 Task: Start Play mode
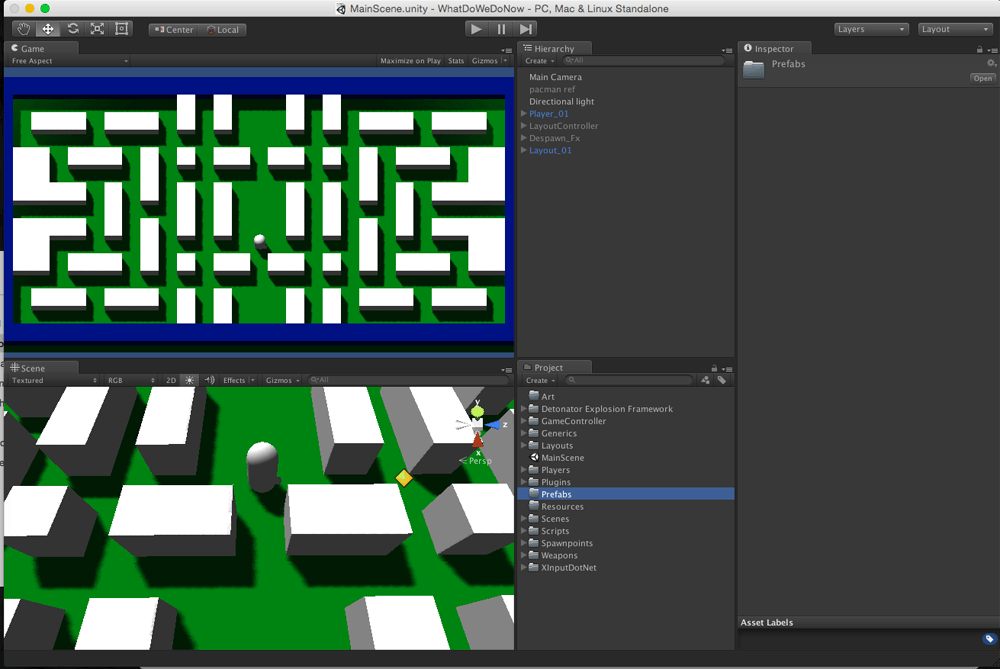tap(476, 29)
